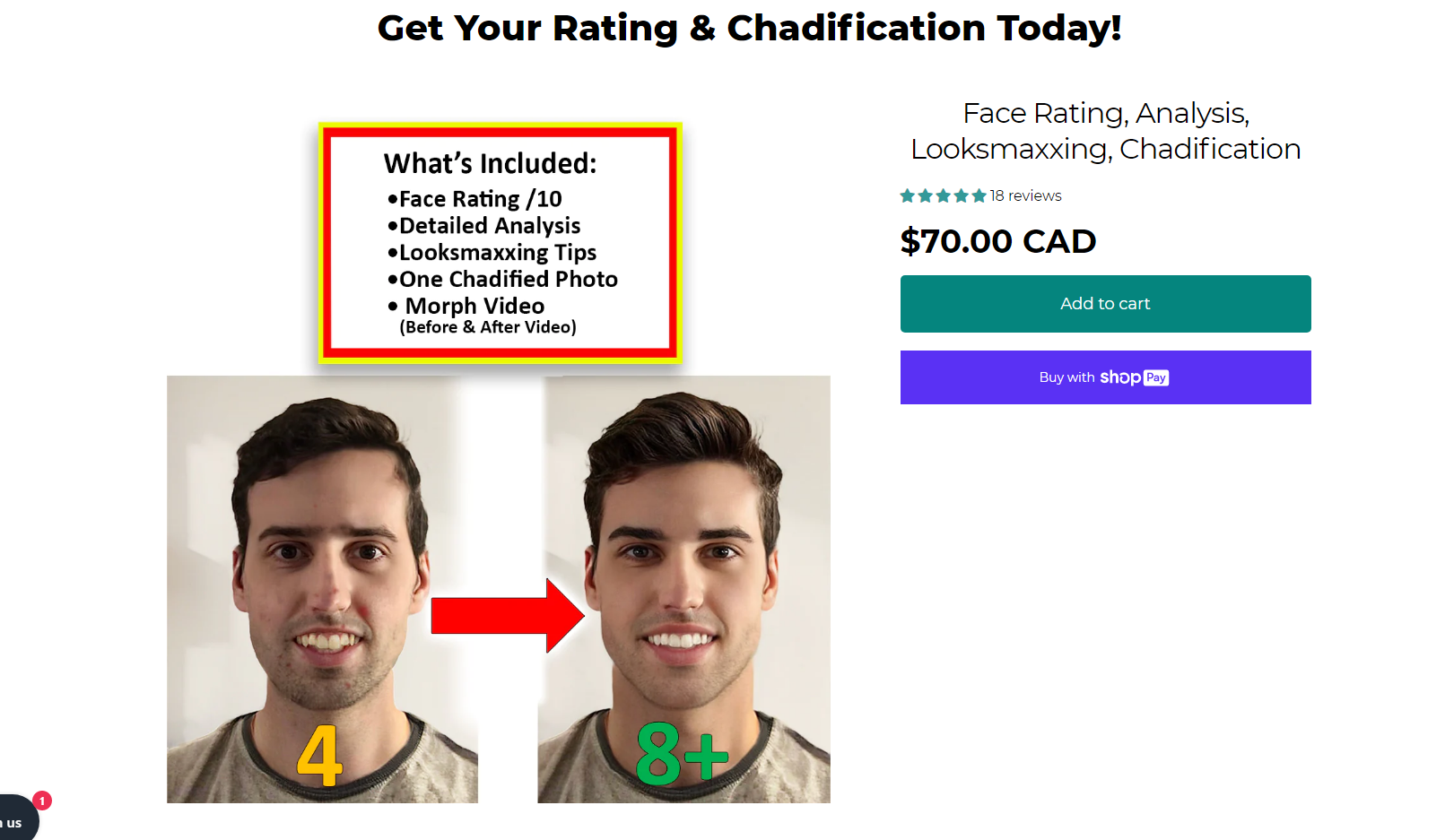1445x840 pixels.
Task: Click the $70.00 CAD price
Action: click(998, 241)
